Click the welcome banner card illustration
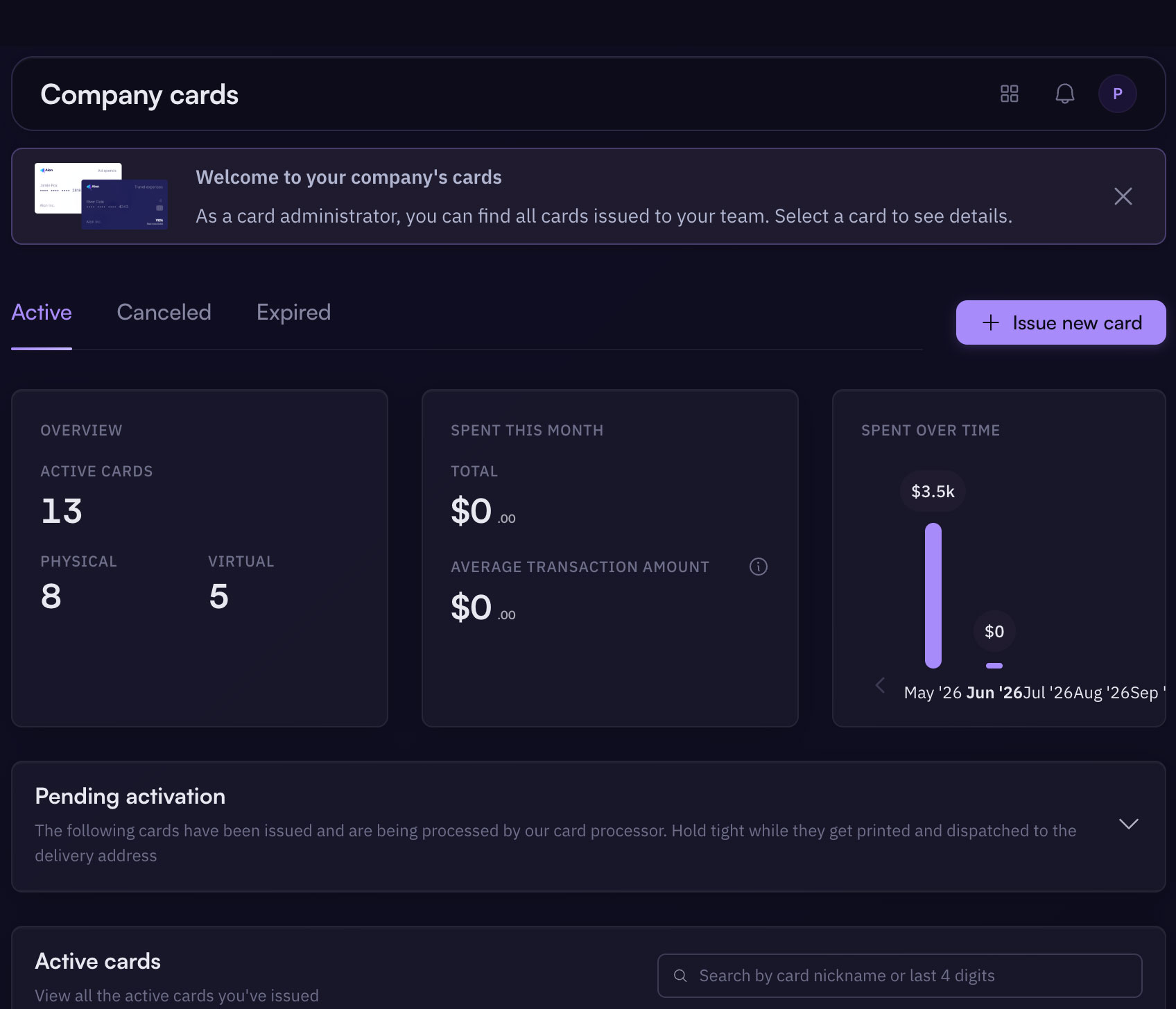1176x1009 pixels. tap(101, 196)
